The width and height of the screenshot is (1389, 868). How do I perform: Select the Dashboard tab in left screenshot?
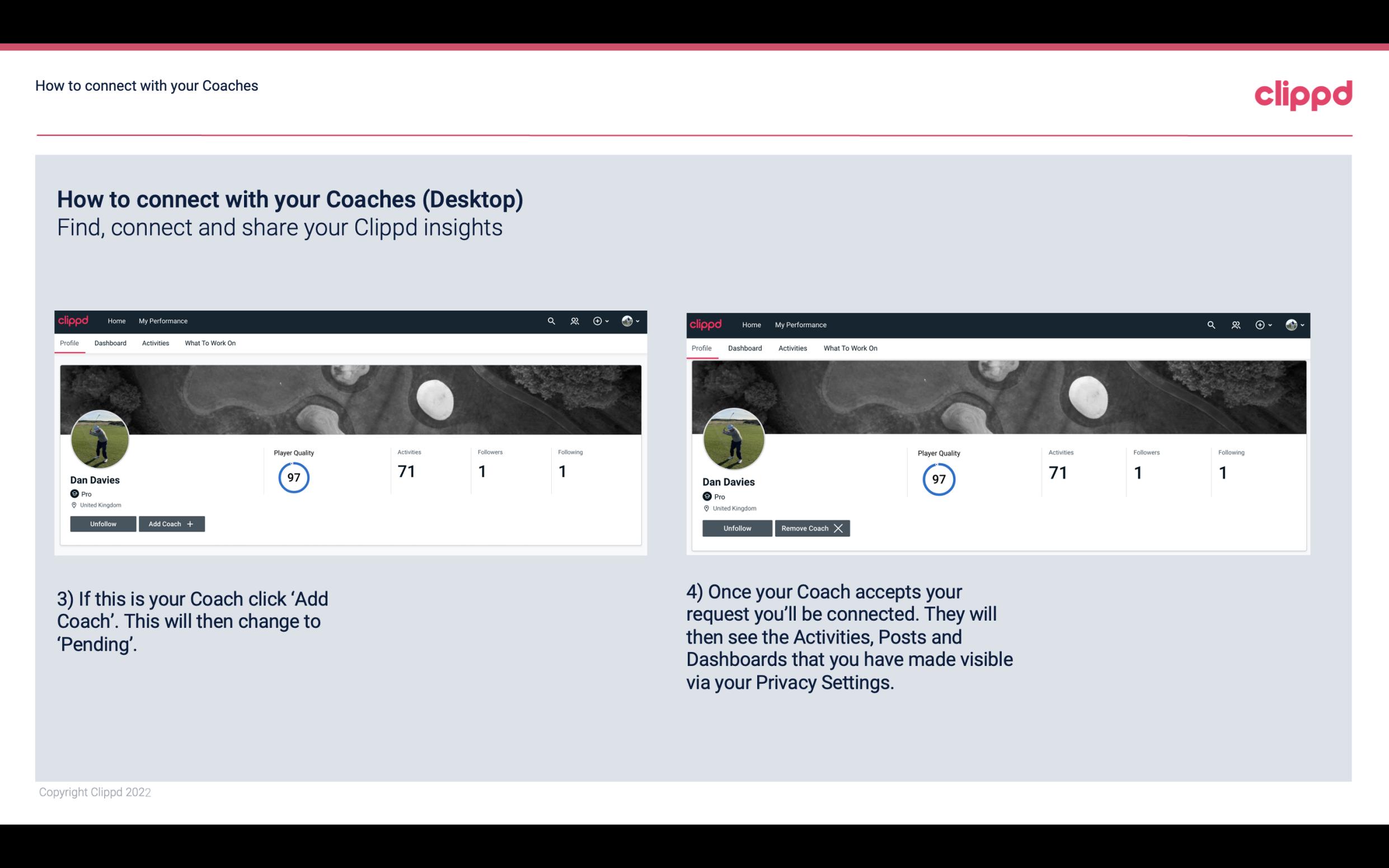click(110, 343)
